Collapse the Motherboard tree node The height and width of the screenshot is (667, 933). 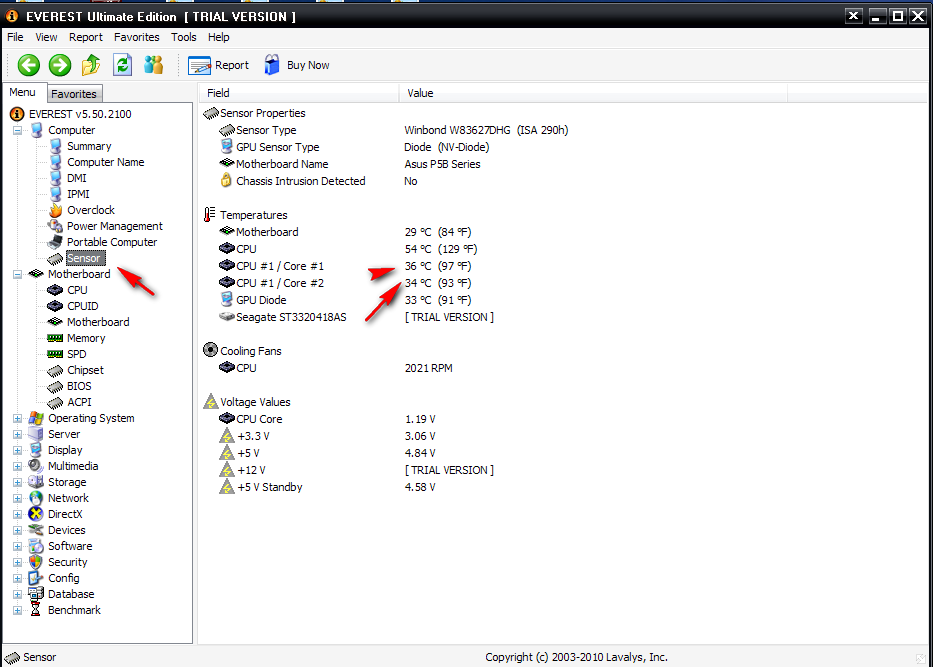click(x=17, y=274)
